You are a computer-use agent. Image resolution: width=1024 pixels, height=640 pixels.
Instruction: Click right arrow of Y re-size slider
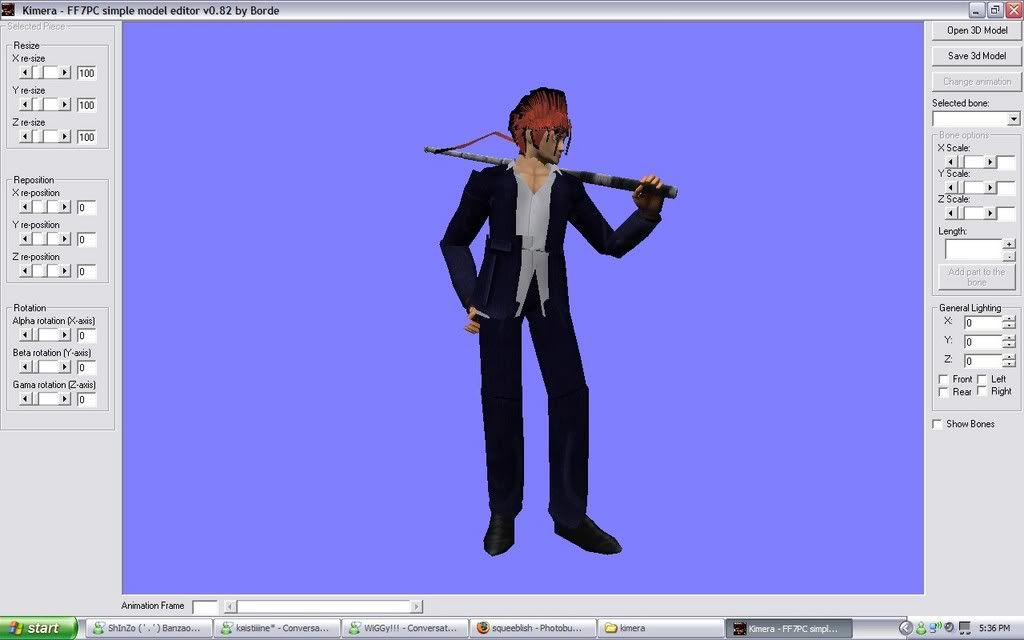pyautogui.click(x=64, y=104)
